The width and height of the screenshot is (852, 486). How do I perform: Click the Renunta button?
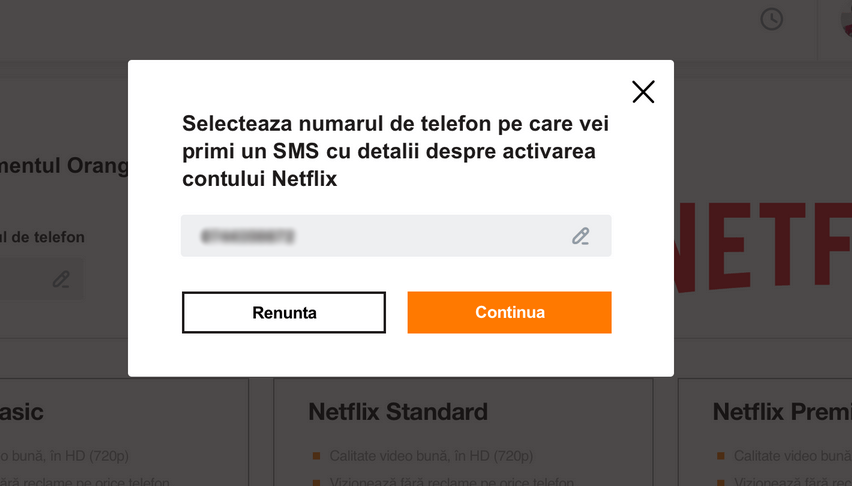point(284,313)
